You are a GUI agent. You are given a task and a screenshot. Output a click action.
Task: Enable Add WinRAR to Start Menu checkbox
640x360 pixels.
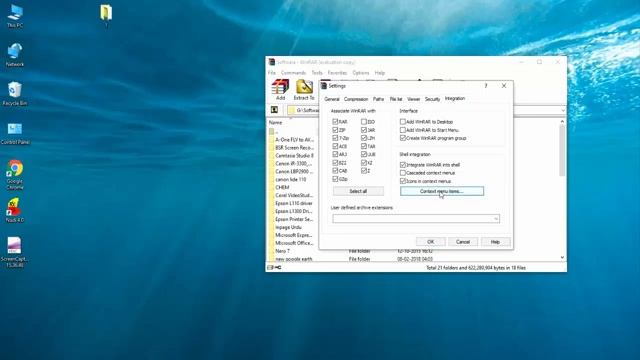(x=403, y=130)
